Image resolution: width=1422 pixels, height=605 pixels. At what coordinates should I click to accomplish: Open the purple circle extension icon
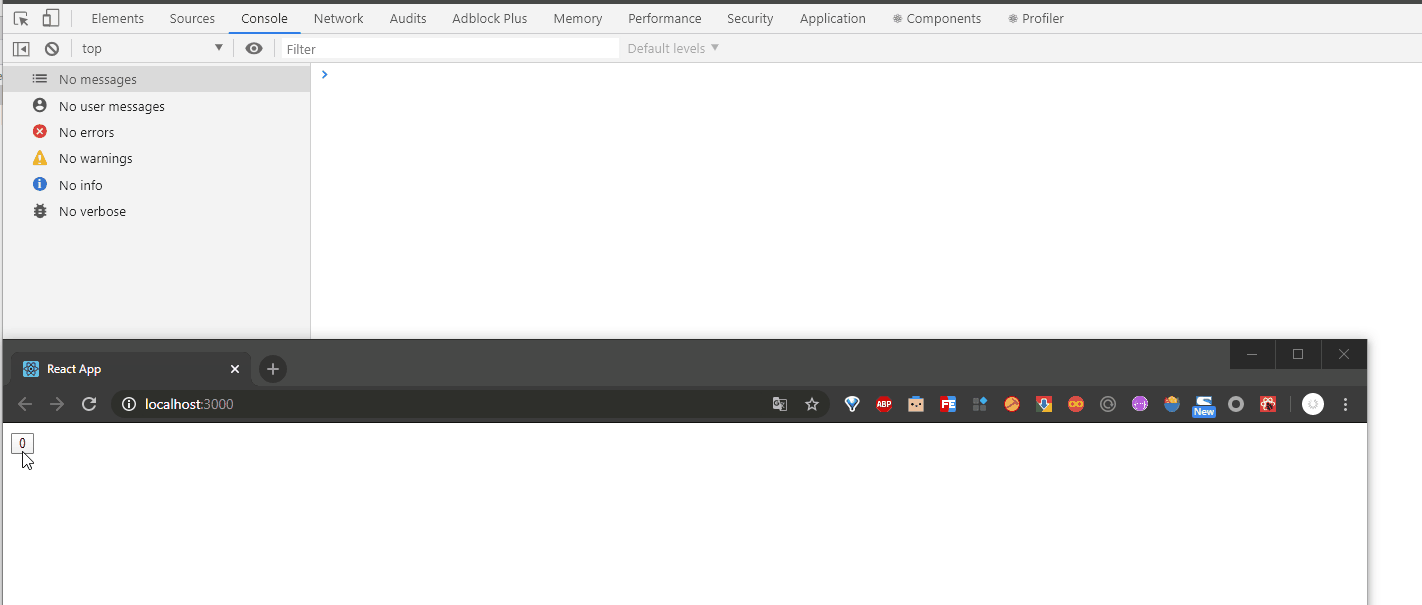coord(1140,404)
